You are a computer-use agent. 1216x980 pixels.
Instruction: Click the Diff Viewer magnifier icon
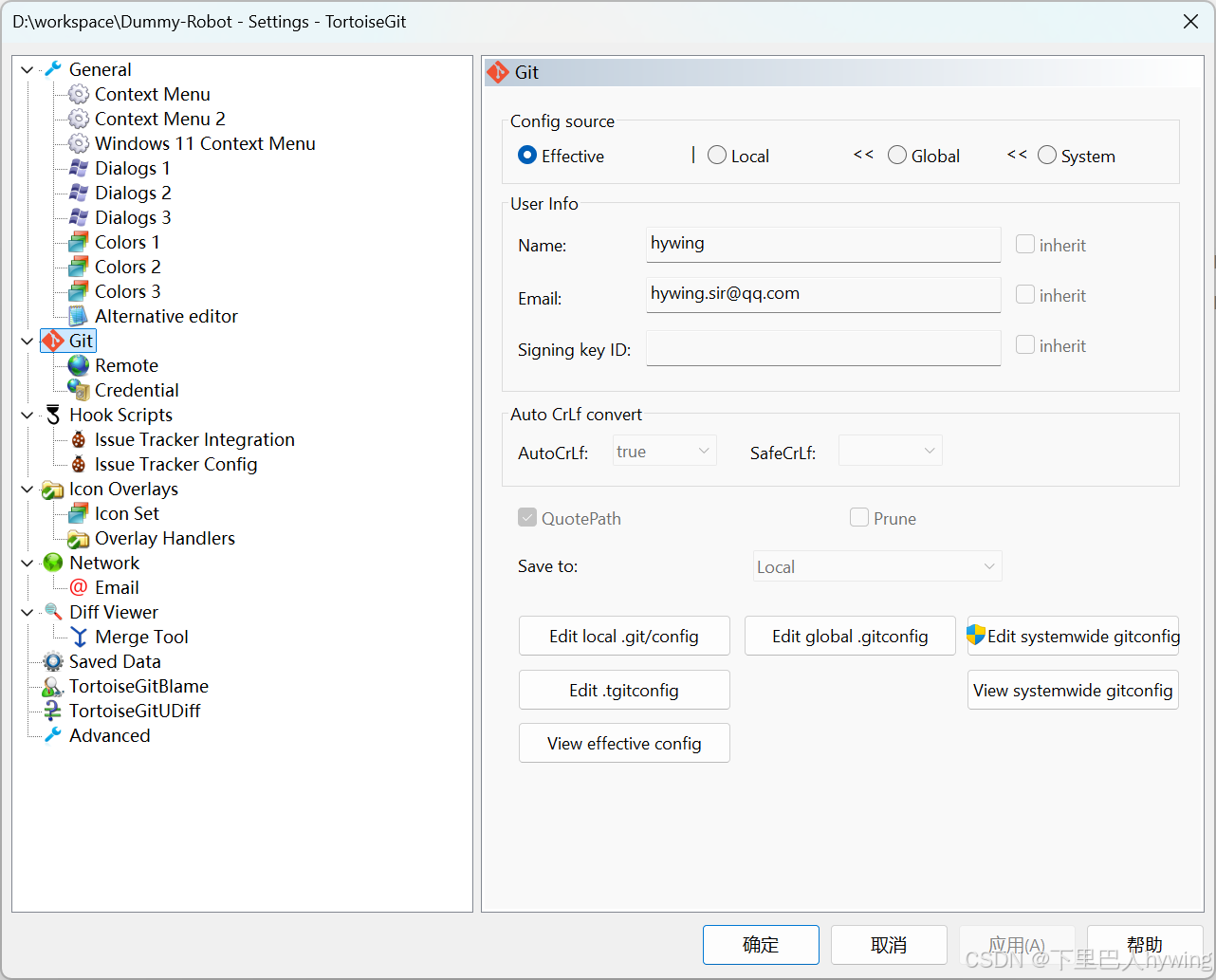(x=53, y=612)
